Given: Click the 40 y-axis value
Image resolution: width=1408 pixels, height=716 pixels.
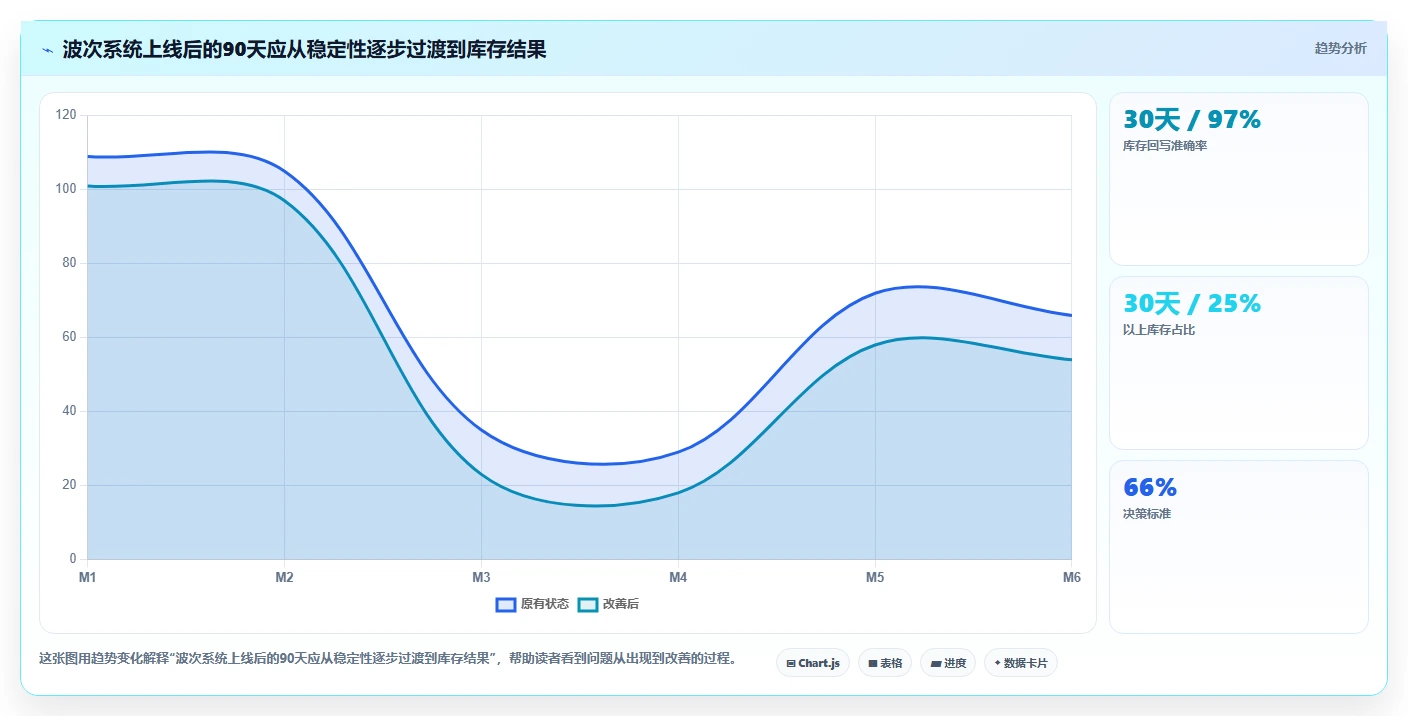Looking at the screenshot, I should coord(69,411).
